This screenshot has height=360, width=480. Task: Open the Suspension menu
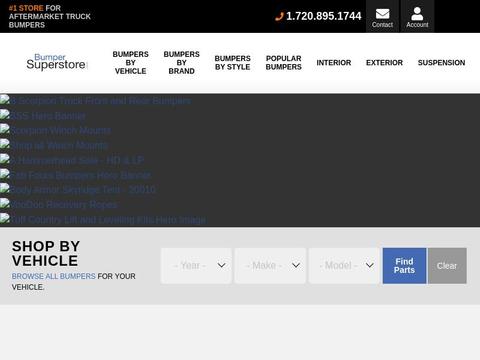point(441,63)
